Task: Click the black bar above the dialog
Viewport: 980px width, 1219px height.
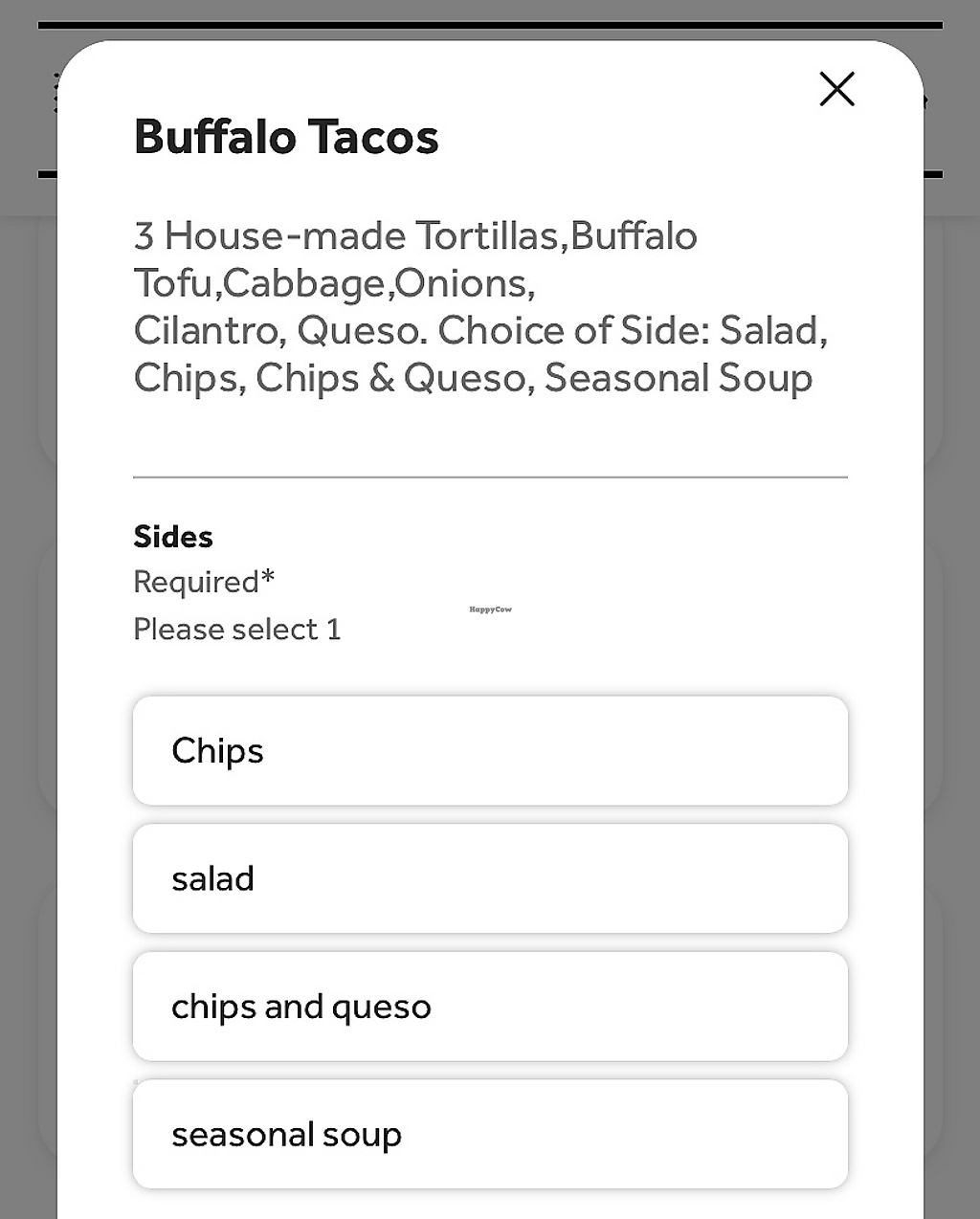Action: [x=490, y=25]
